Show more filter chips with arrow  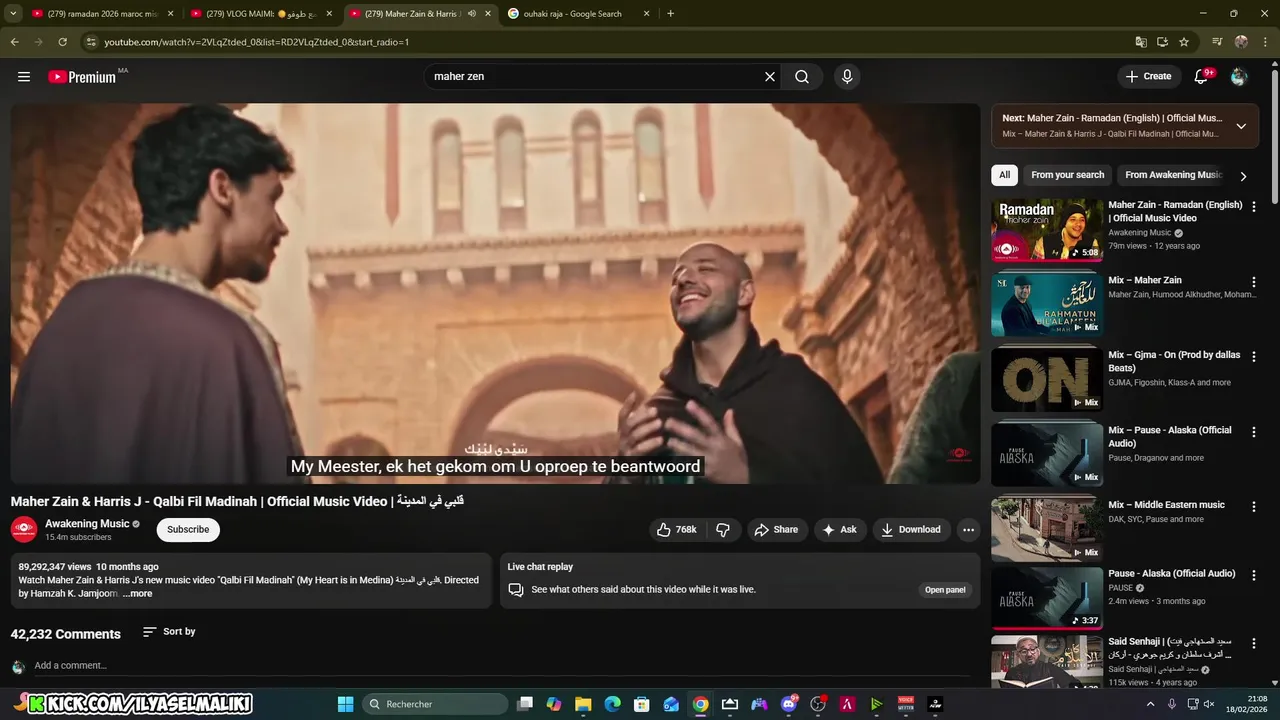tap(1243, 176)
